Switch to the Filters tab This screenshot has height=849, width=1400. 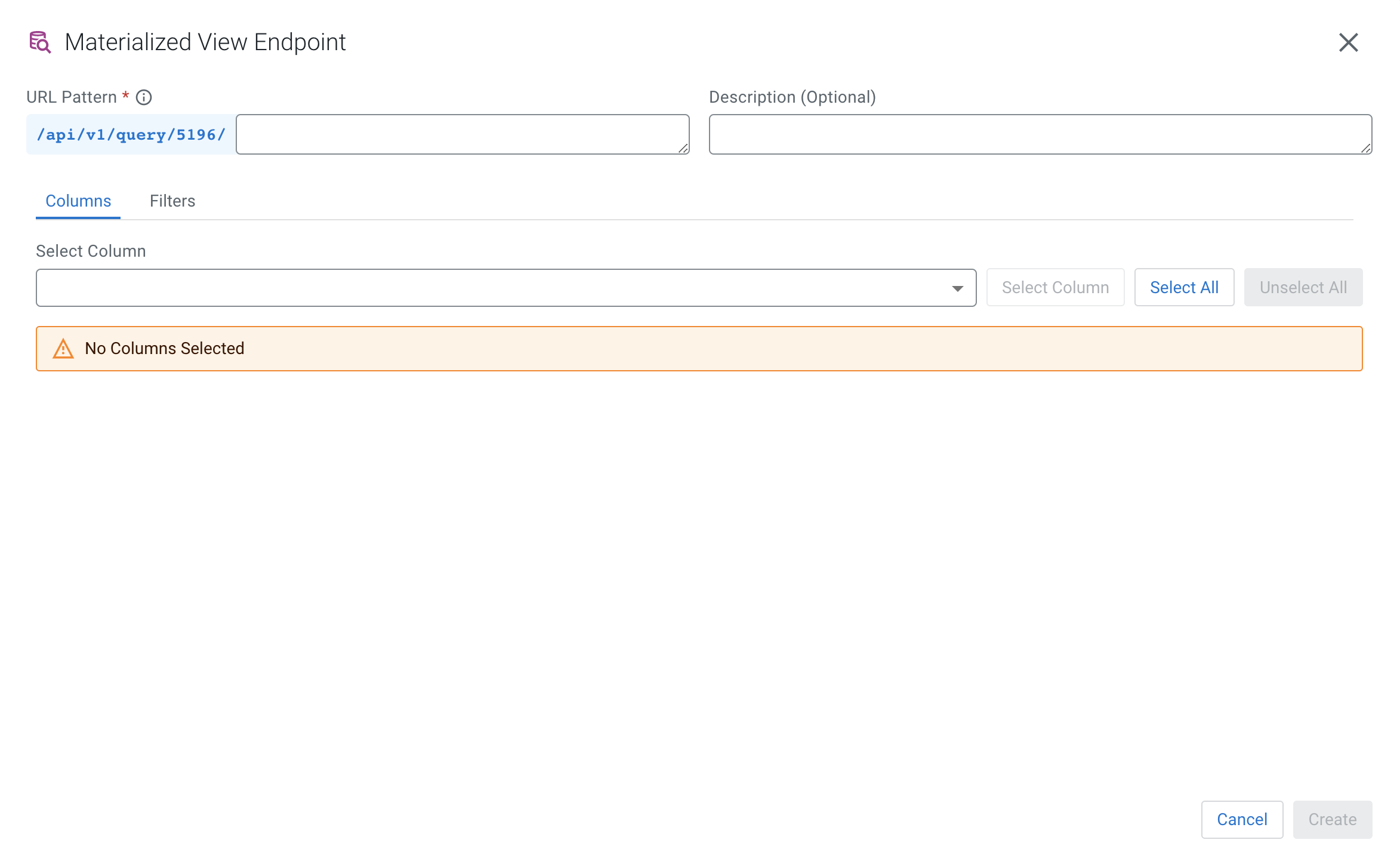pyautogui.click(x=172, y=201)
